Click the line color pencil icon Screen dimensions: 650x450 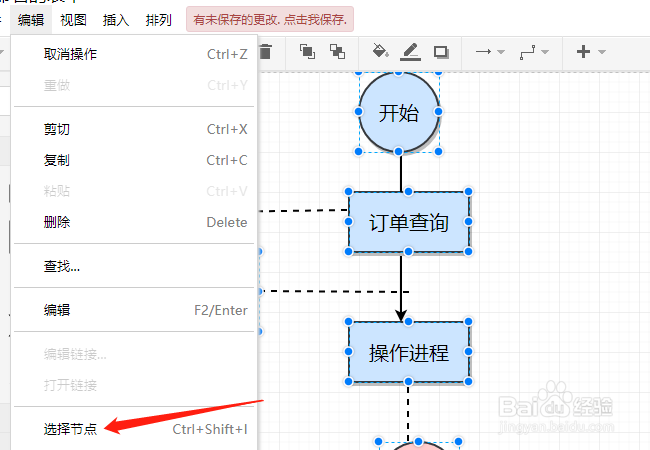(x=410, y=52)
